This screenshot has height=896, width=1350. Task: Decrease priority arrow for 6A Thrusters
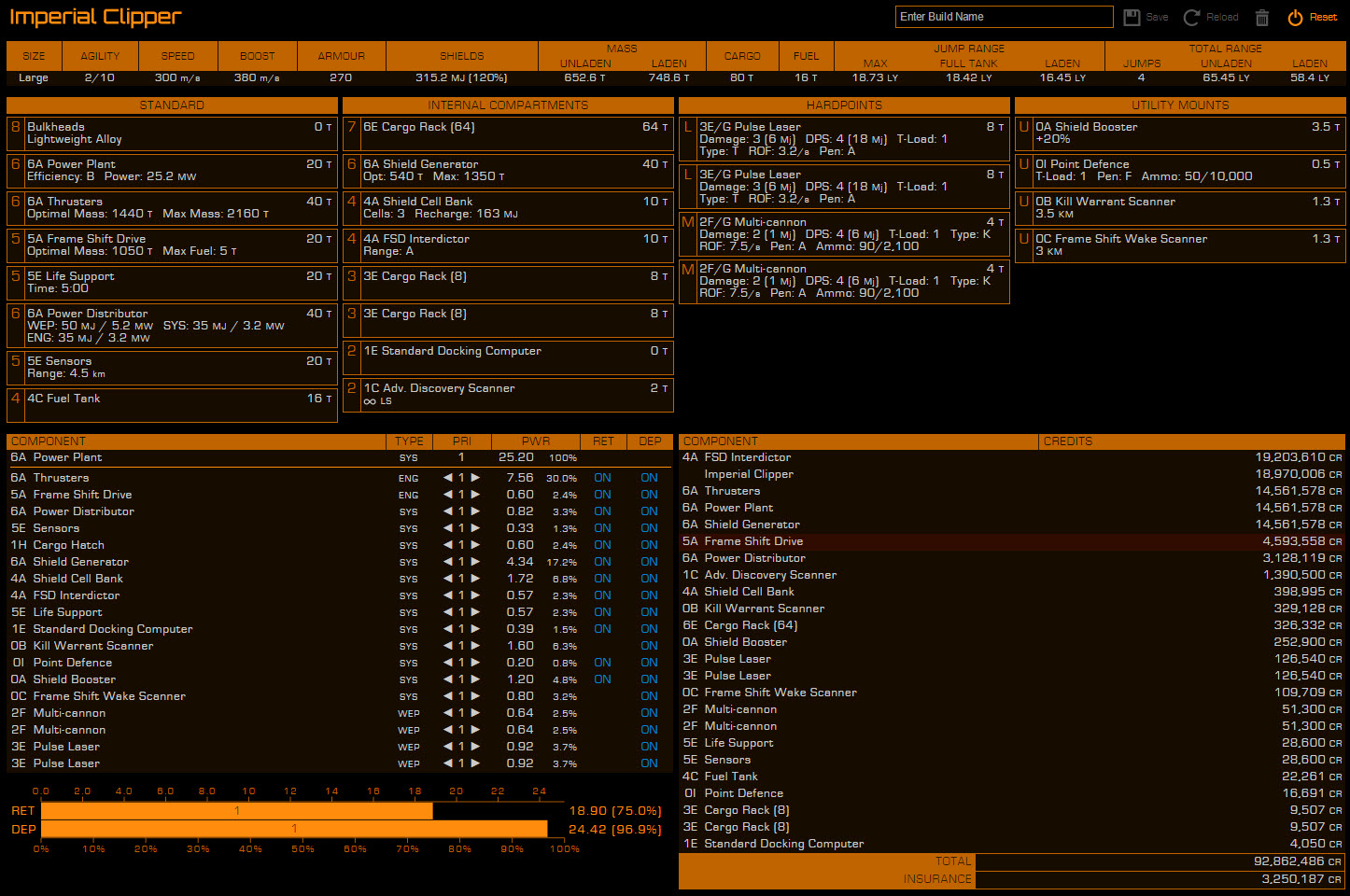pos(447,478)
